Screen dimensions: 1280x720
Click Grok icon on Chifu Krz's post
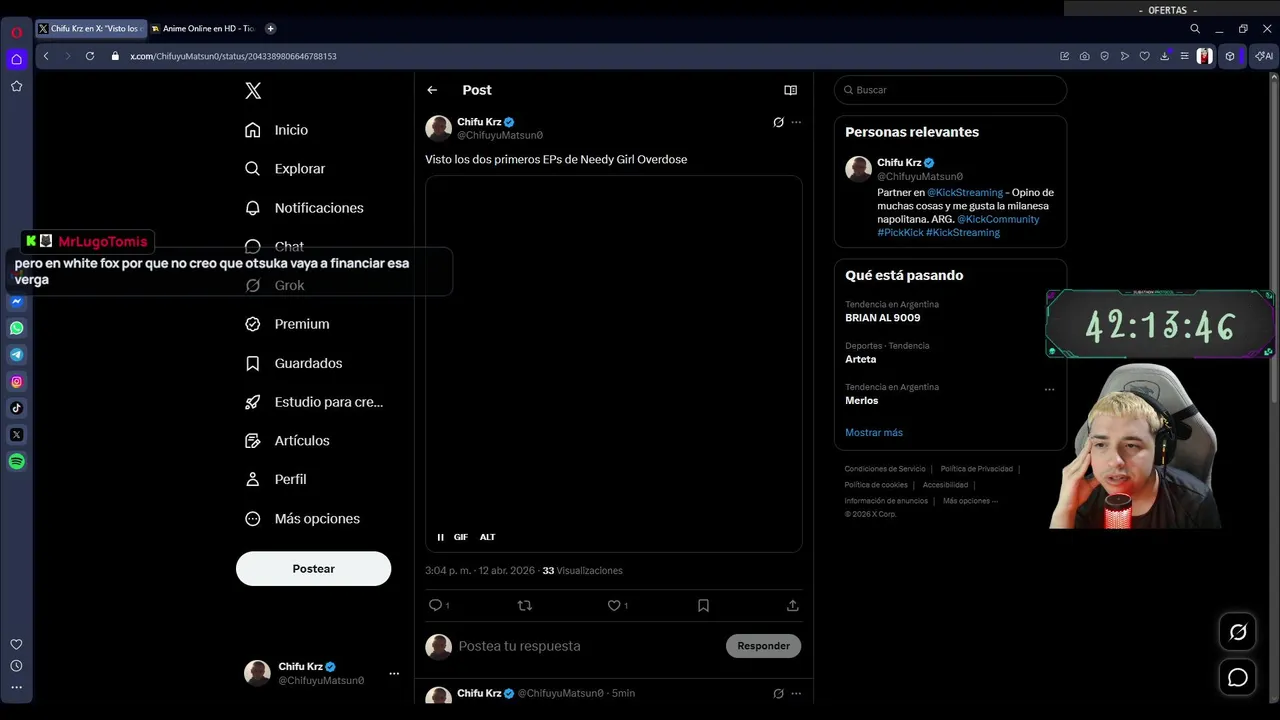point(778,122)
